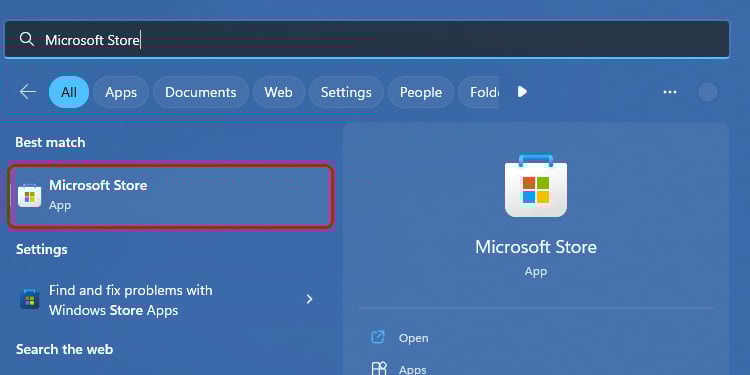Image resolution: width=750 pixels, height=375 pixels.
Task: Open the Microsoft Store best match result
Action: point(171,196)
